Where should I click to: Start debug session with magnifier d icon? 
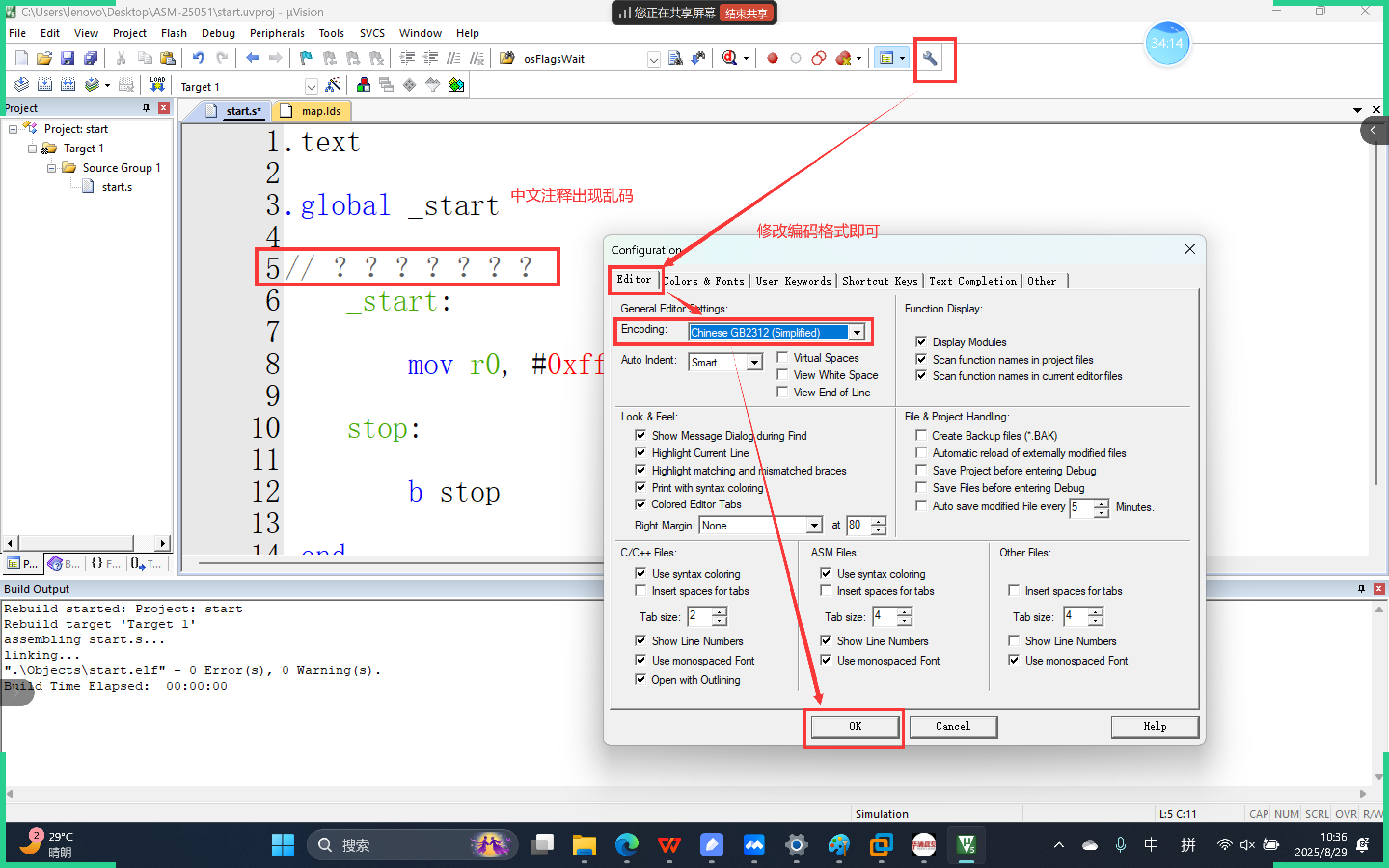pyautogui.click(x=730, y=58)
